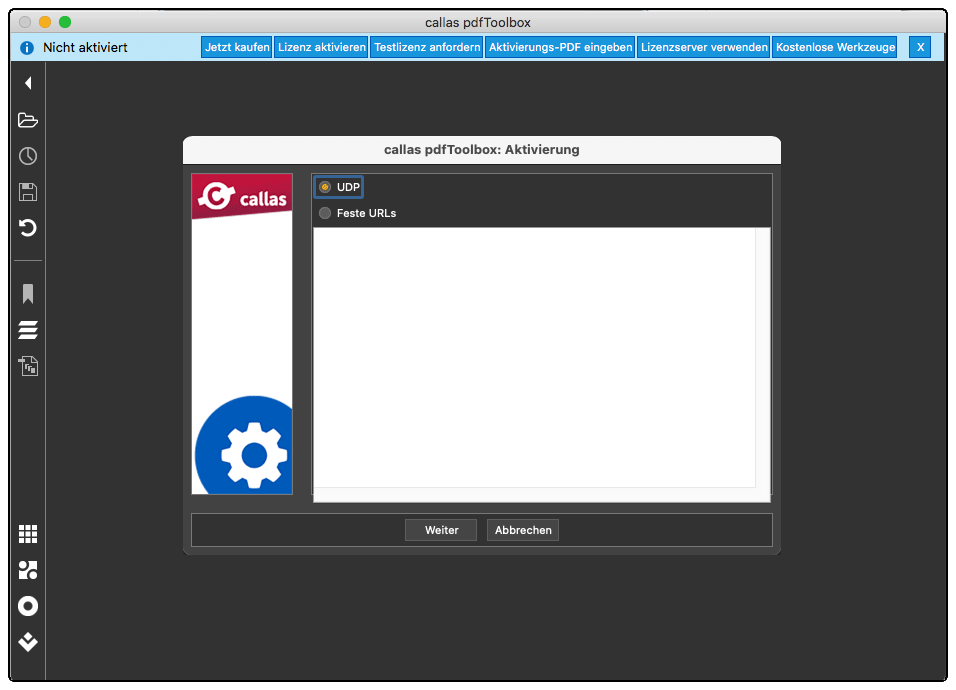Click Abbrechen to cancel activation
The image size is (956, 690).
(x=523, y=530)
